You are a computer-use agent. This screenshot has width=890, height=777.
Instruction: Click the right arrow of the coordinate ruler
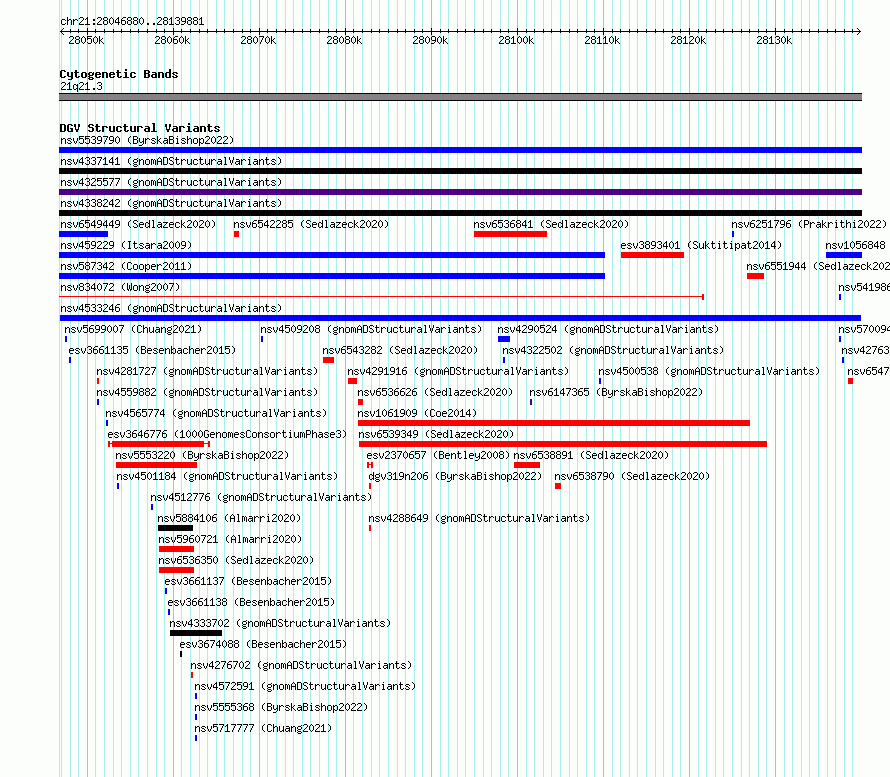(858, 31)
